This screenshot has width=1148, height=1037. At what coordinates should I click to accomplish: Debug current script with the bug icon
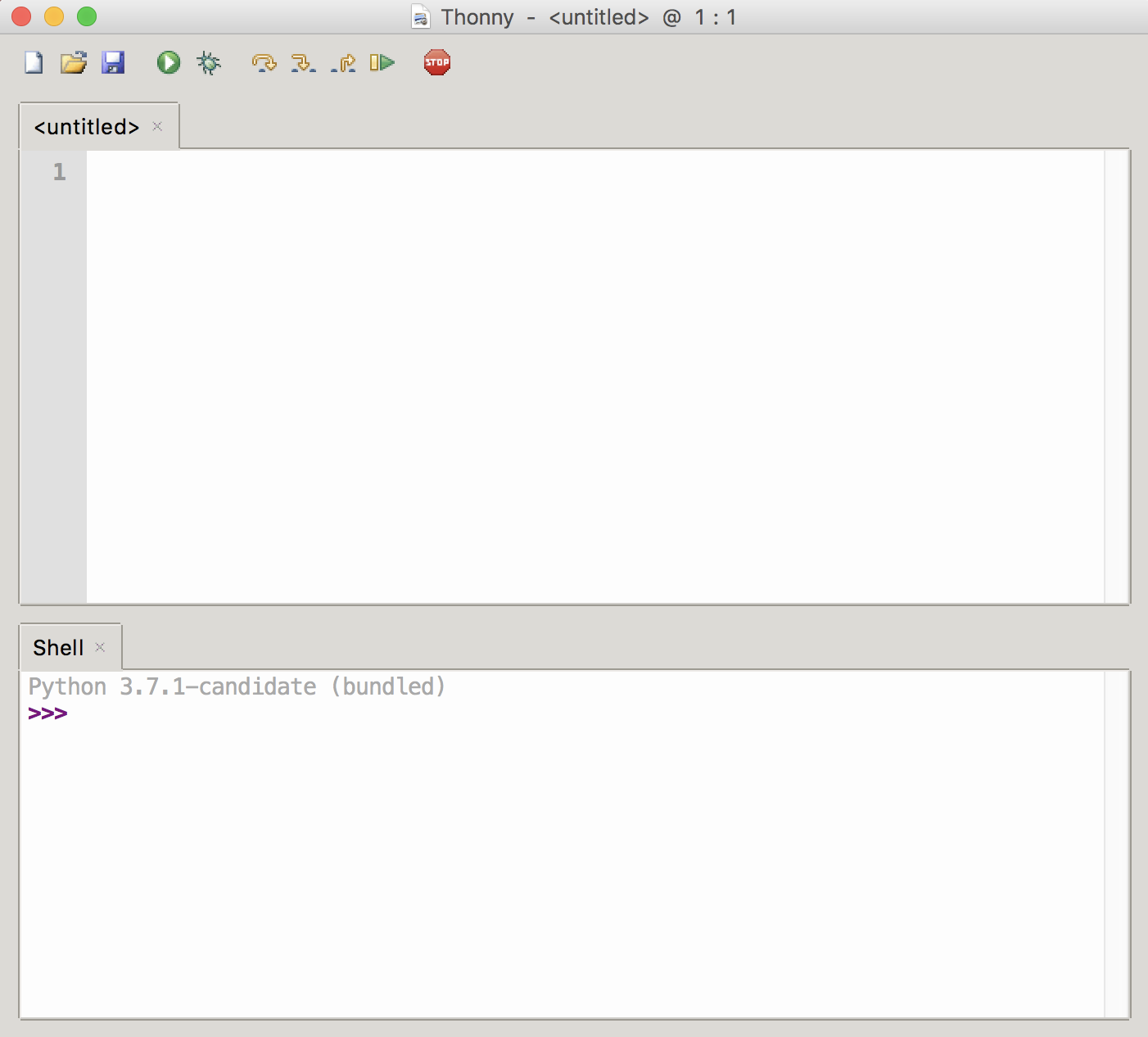tap(209, 62)
